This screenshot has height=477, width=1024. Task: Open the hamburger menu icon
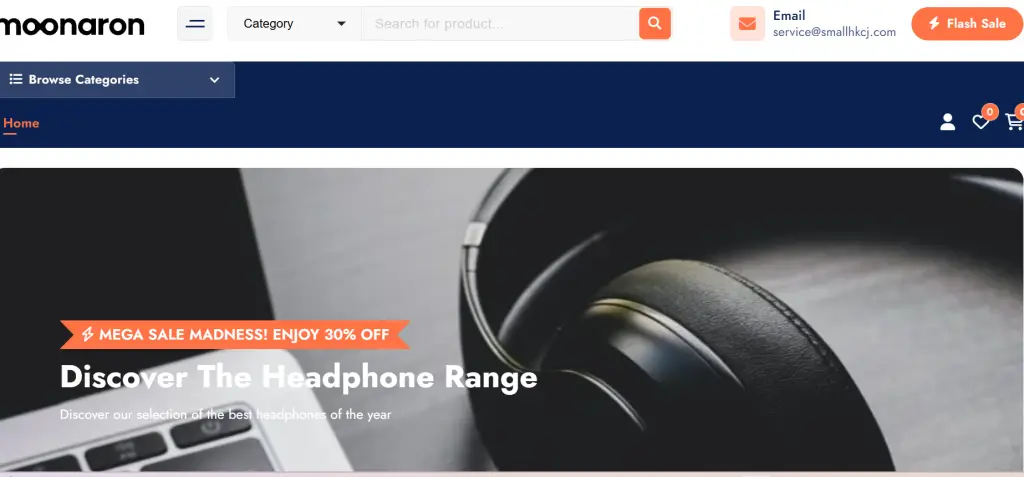pos(195,24)
